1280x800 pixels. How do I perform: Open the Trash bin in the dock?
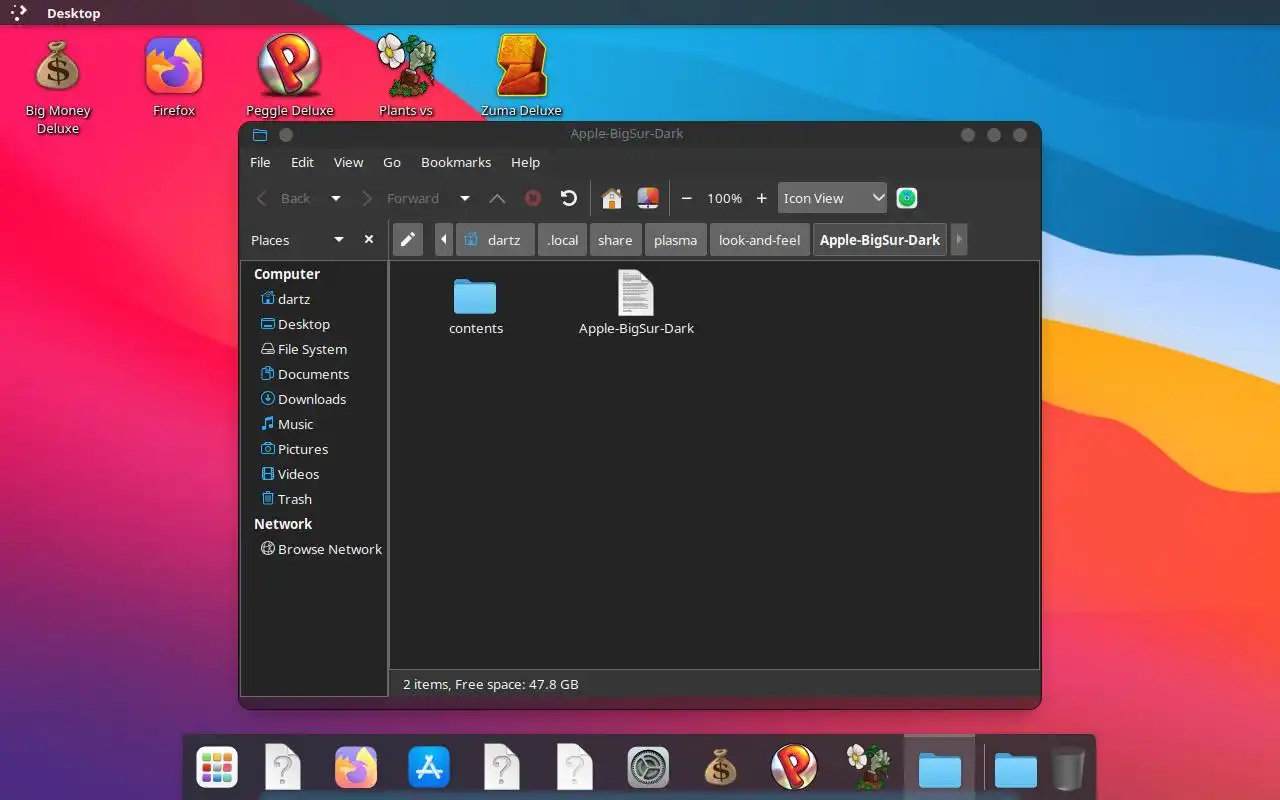(1068, 768)
